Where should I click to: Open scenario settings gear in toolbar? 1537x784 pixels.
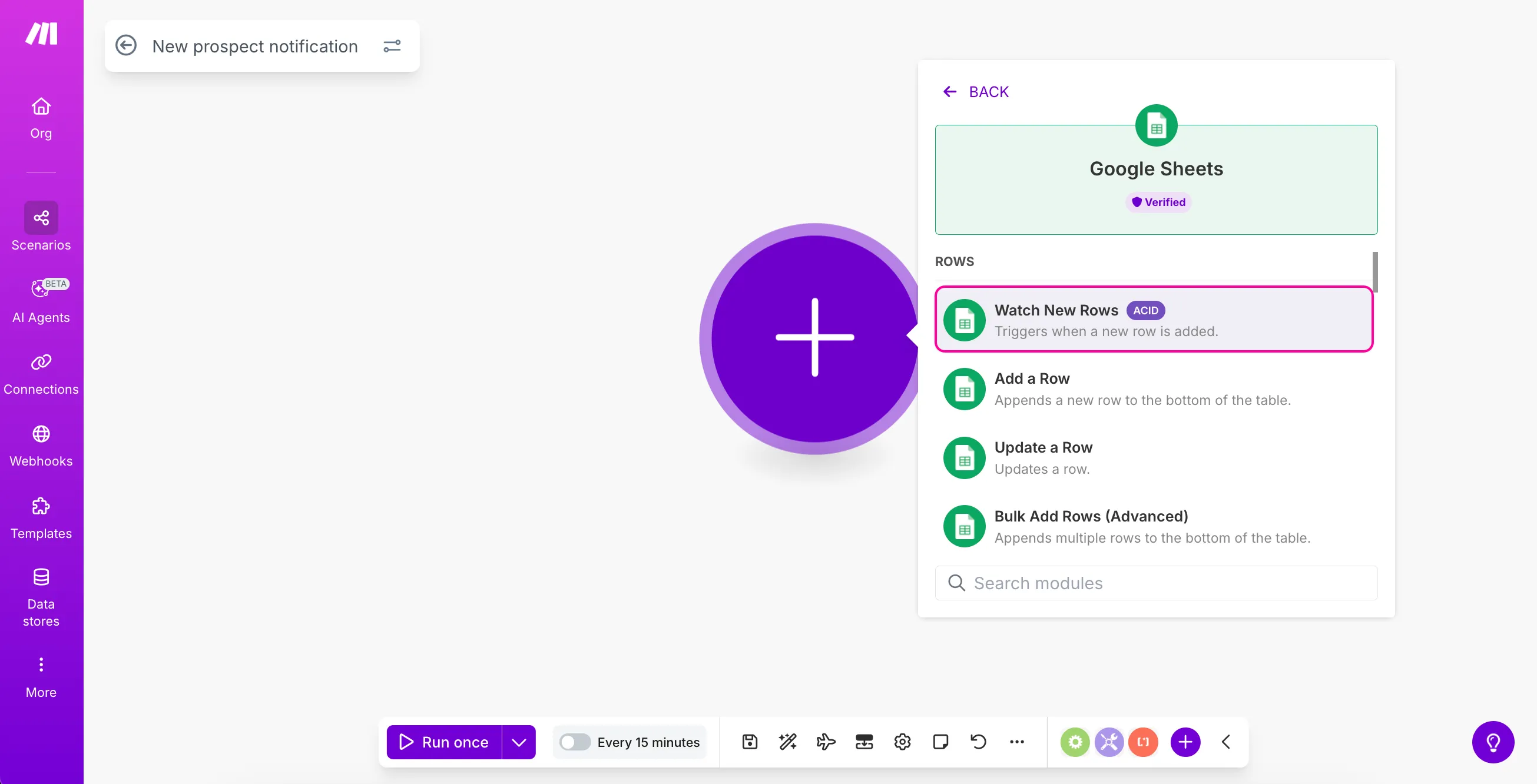point(902,742)
